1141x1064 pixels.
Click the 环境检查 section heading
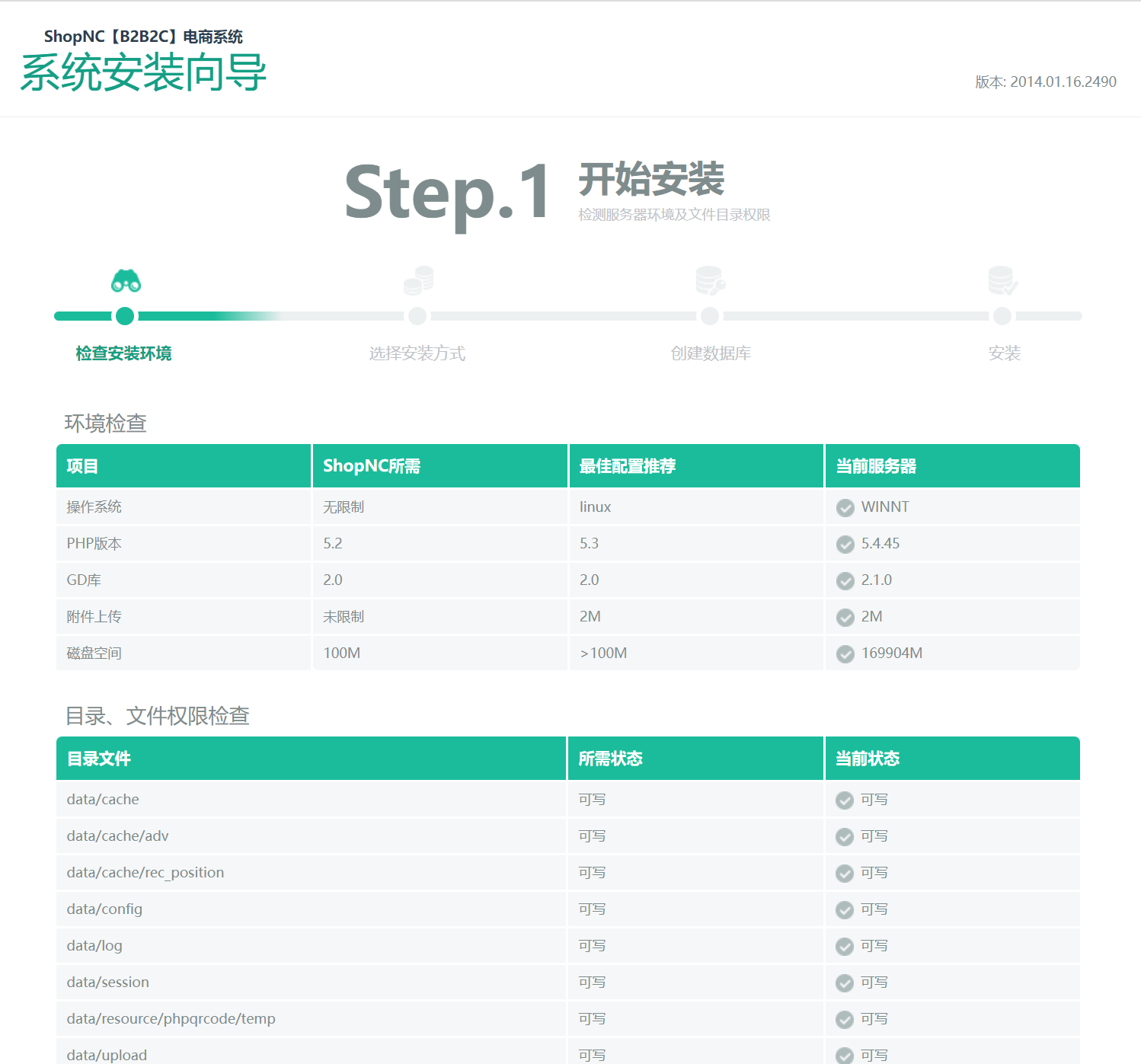tap(105, 423)
